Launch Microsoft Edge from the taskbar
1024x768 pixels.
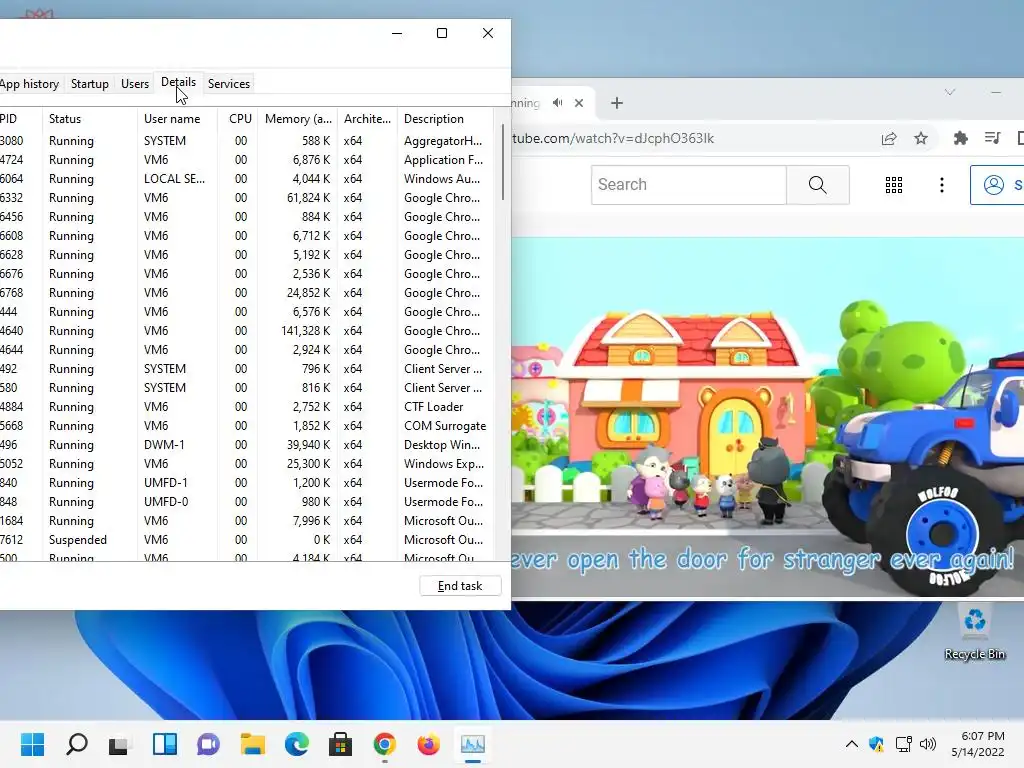tap(296, 744)
